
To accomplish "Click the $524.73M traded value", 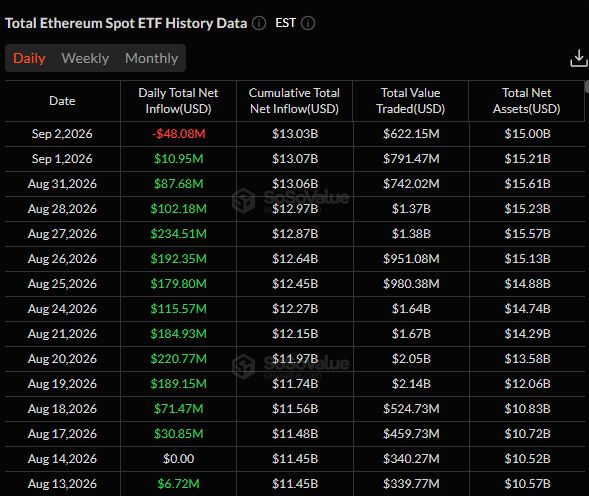I will point(411,408).
